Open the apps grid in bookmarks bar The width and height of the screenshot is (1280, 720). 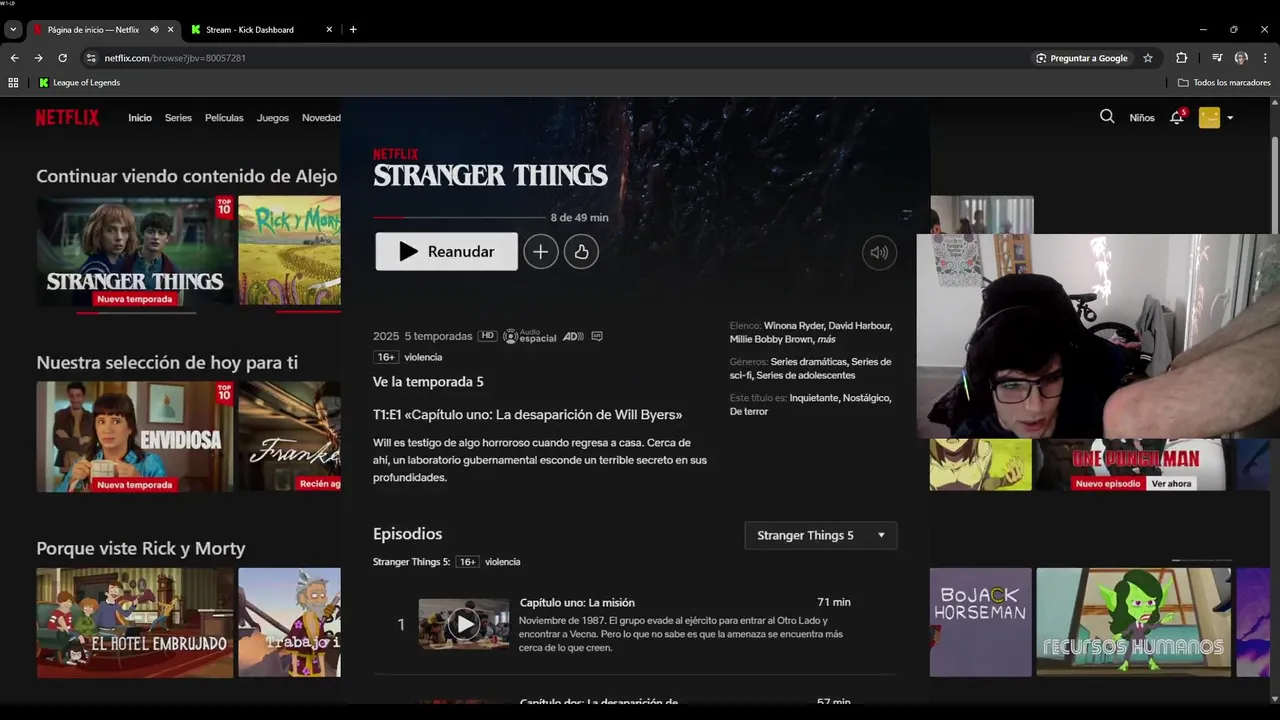point(13,83)
